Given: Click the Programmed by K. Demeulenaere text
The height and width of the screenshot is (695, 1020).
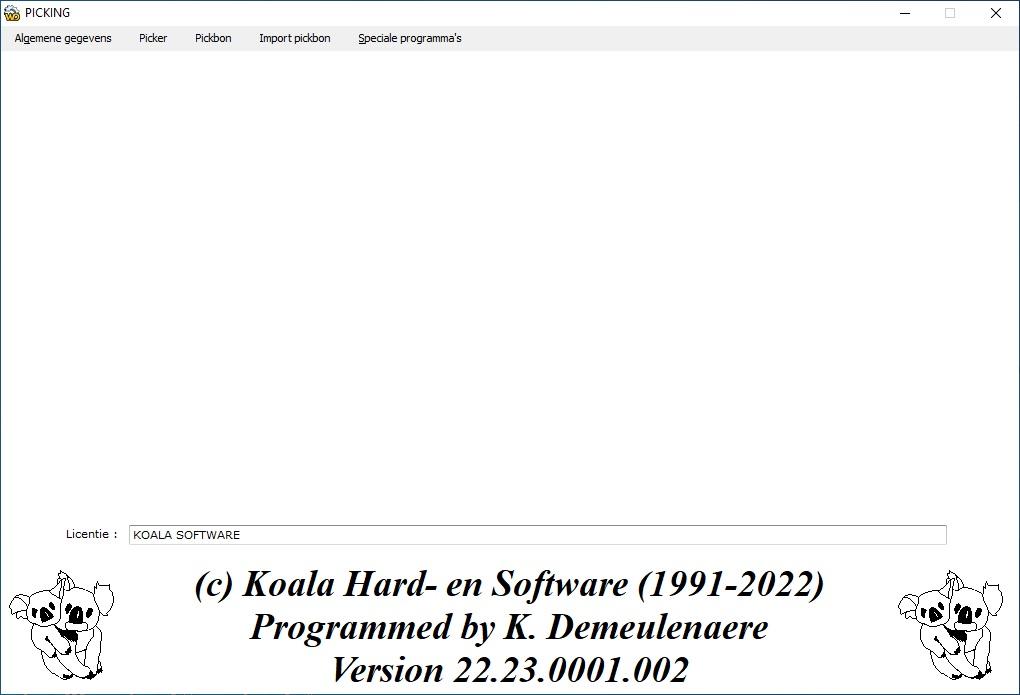Looking at the screenshot, I should (509, 627).
